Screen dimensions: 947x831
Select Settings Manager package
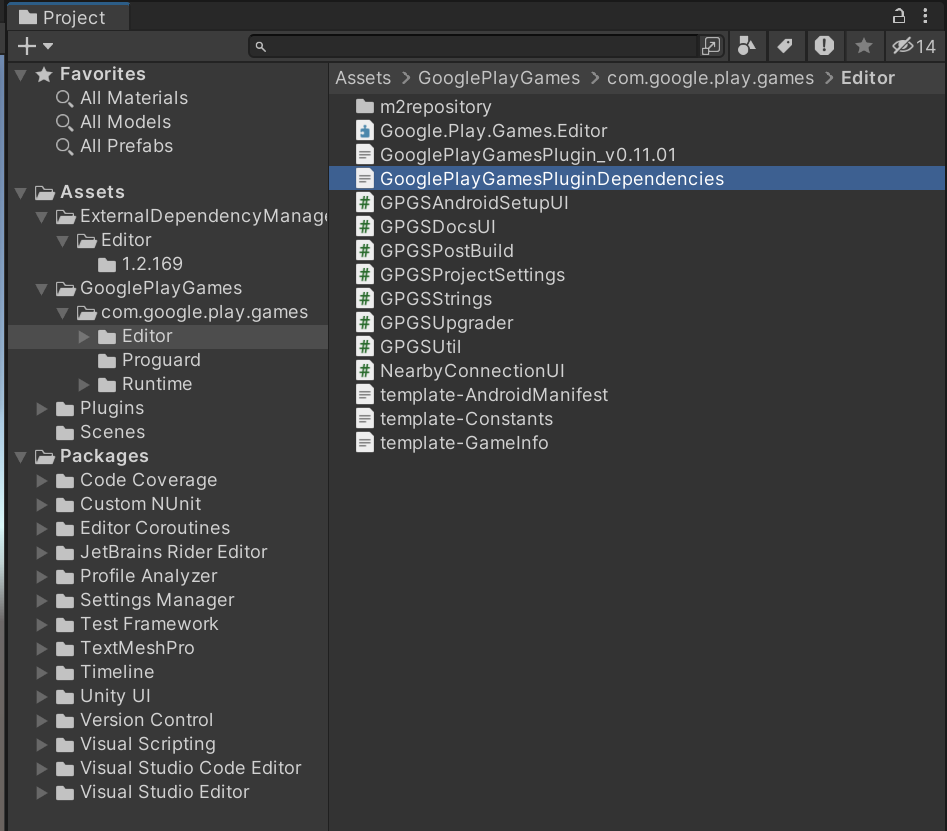click(156, 600)
